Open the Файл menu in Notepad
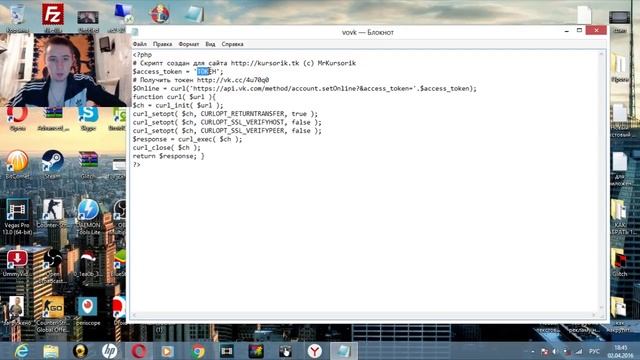Image resolution: width=640 pixels, height=360 pixels. (x=140, y=44)
